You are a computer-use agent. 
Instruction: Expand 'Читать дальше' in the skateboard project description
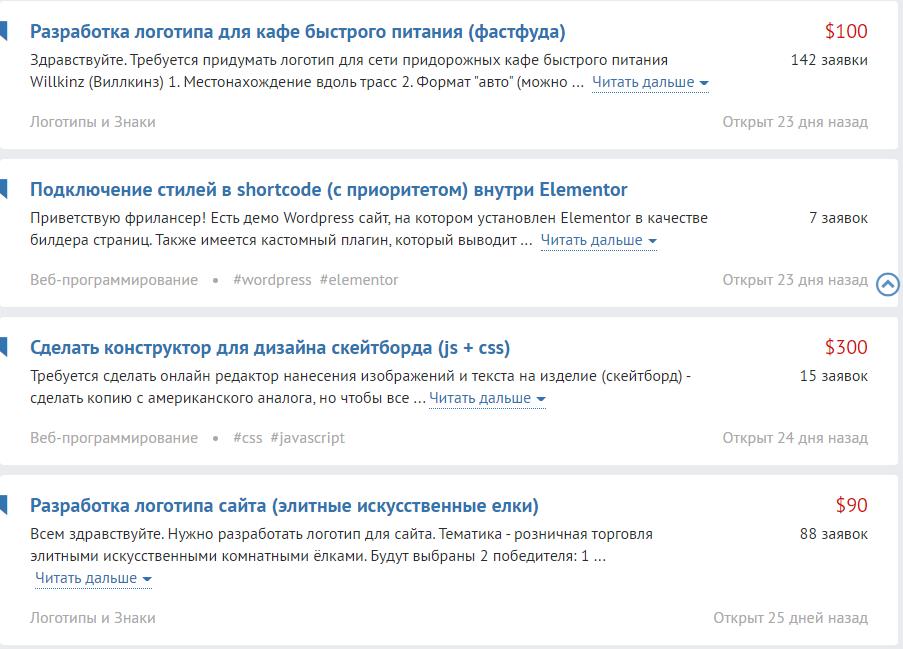click(487, 398)
